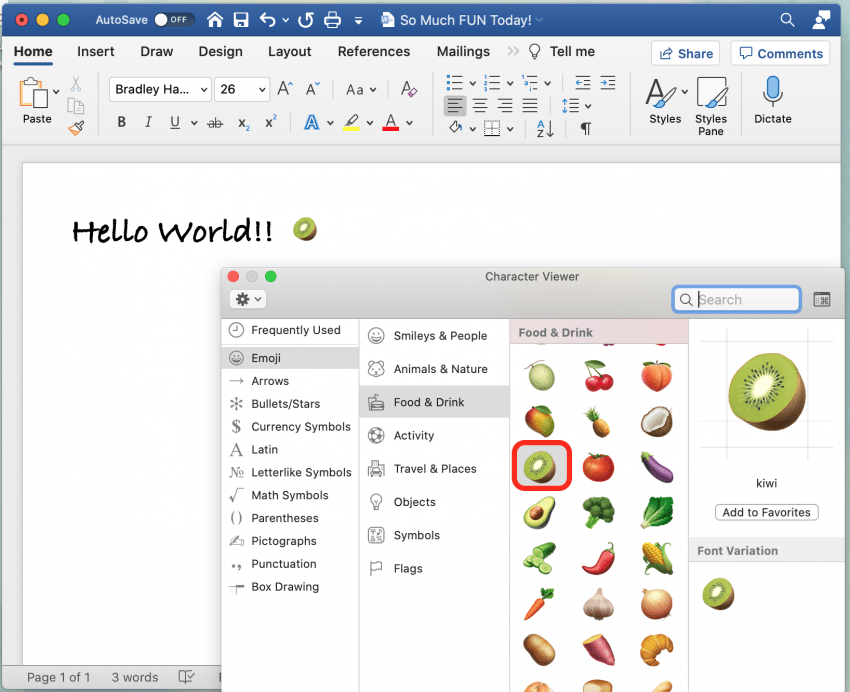Open the Change Case Aa dropdown
This screenshot has height=692, width=850.
361,89
